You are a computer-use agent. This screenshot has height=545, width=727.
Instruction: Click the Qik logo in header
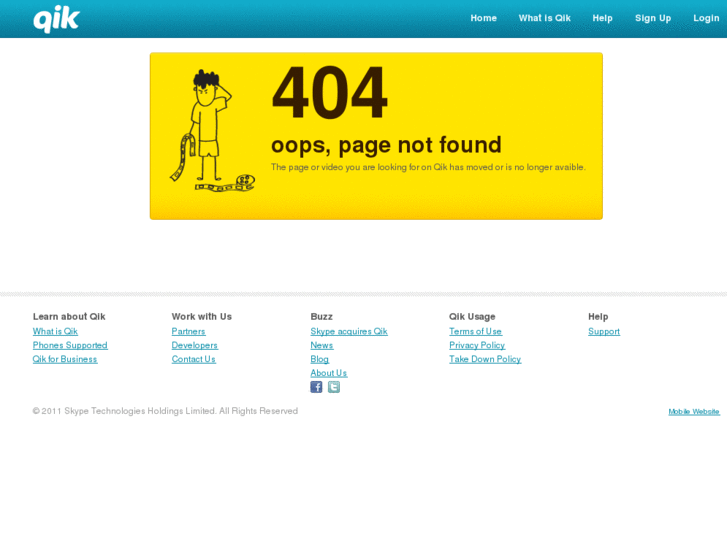click(56, 19)
